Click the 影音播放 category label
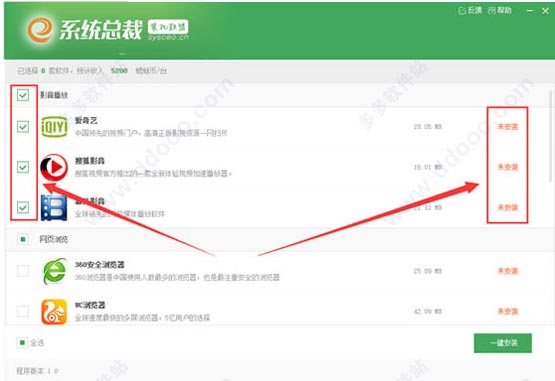 [54, 95]
